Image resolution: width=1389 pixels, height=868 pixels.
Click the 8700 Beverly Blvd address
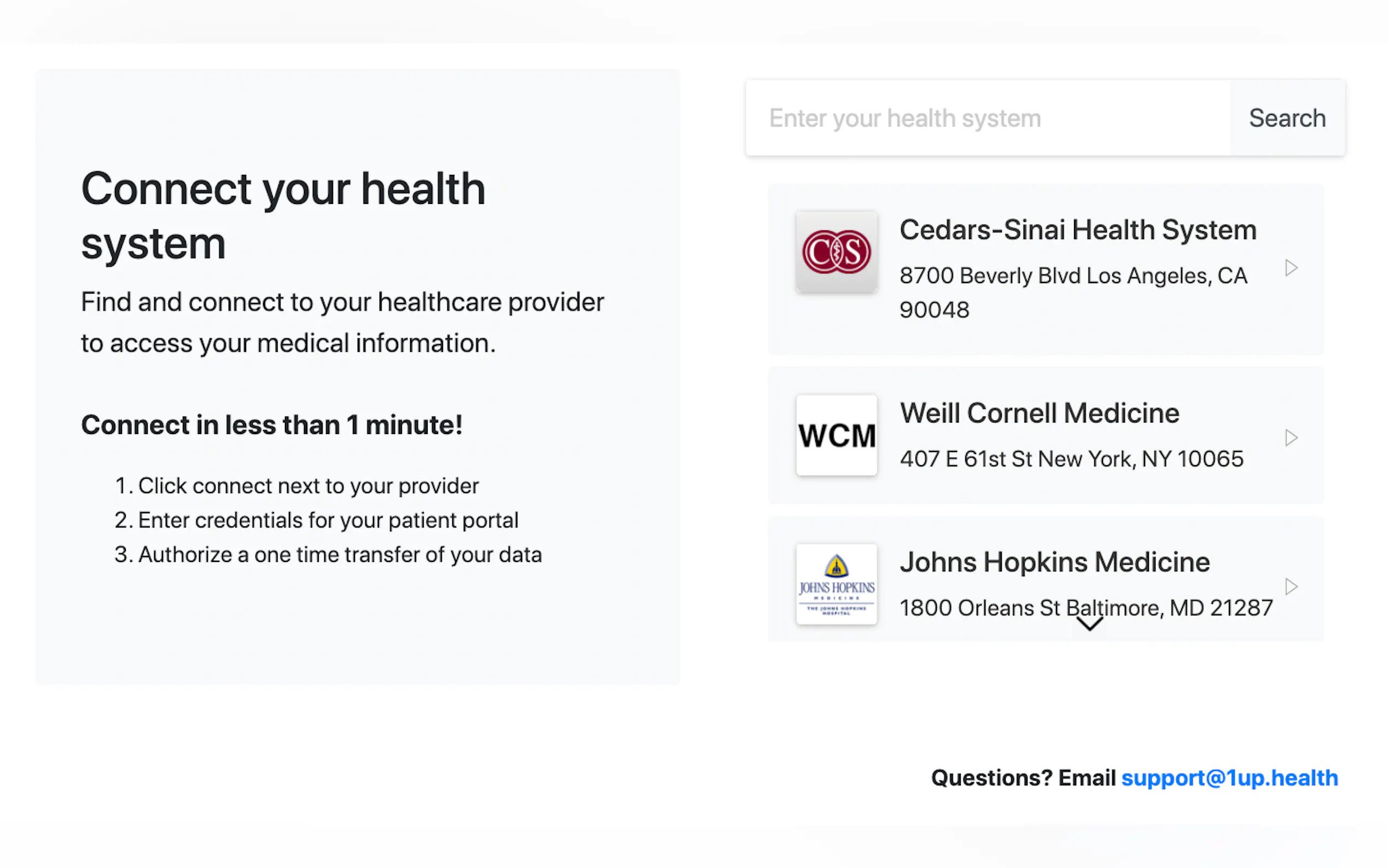tap(1072, 292)
